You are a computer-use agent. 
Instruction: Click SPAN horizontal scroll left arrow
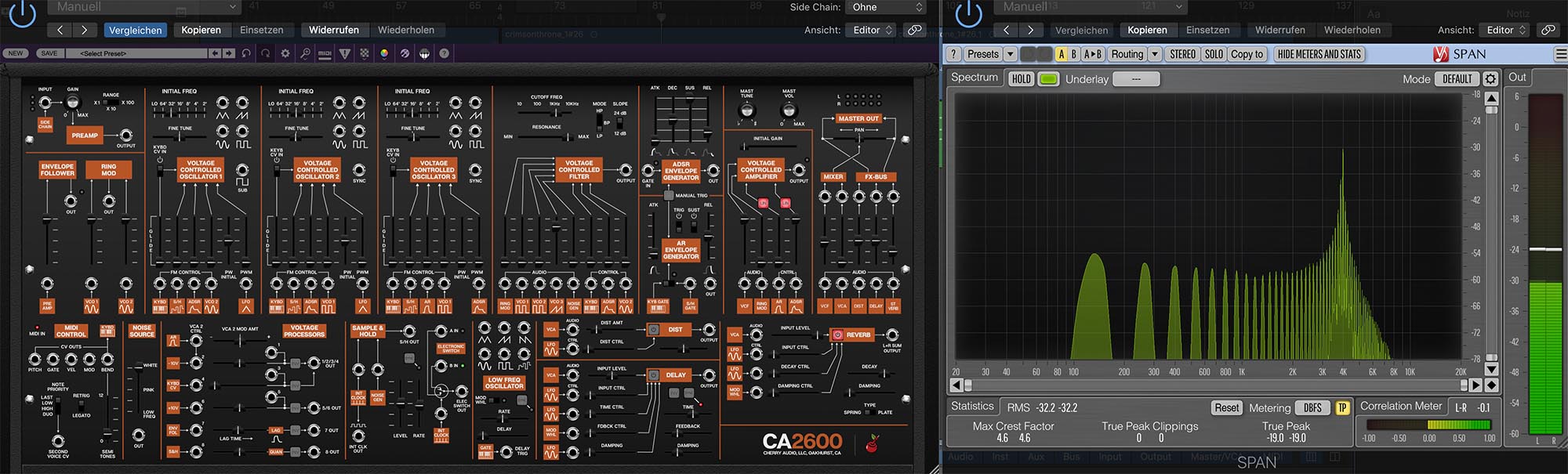coord(956,385)
